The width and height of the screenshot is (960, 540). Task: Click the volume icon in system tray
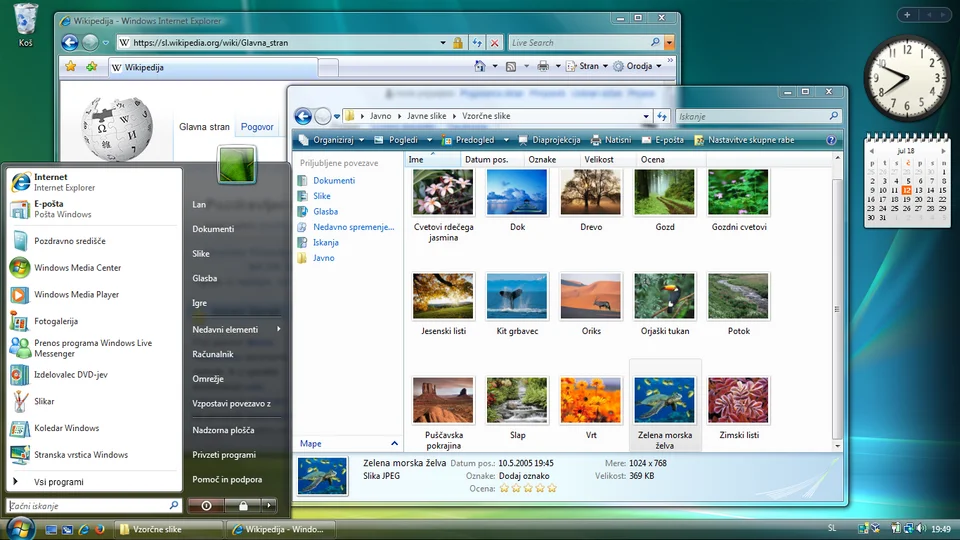click(921, 528)
